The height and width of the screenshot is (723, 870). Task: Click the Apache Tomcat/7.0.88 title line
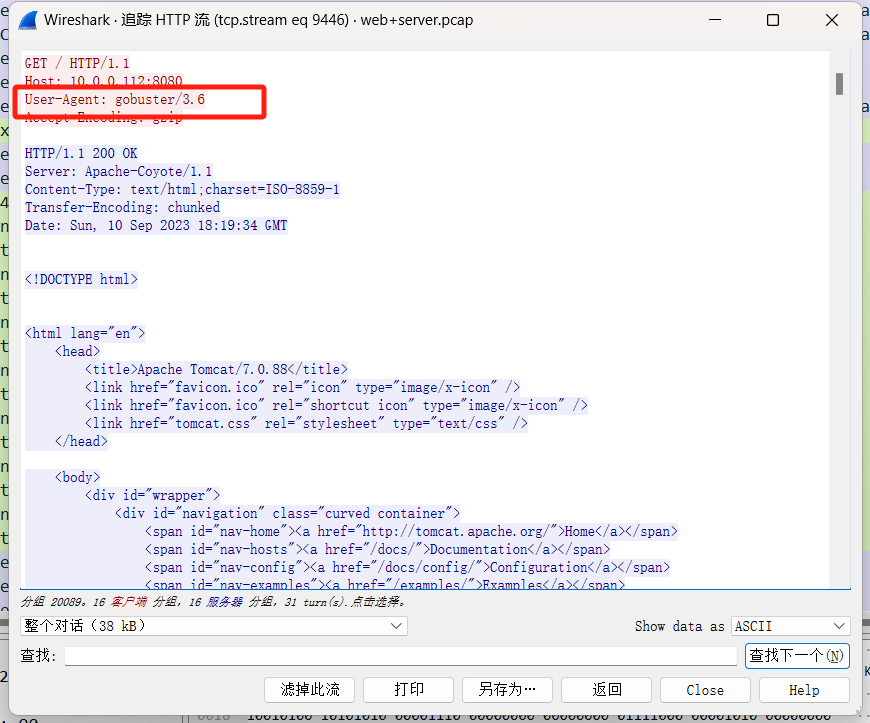216,370
